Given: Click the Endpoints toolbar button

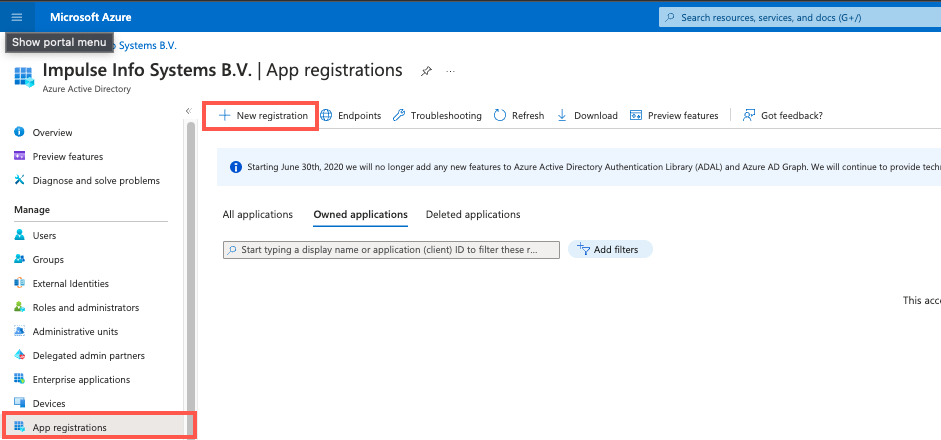Looking at the screenshot, I should coord(350,115).
